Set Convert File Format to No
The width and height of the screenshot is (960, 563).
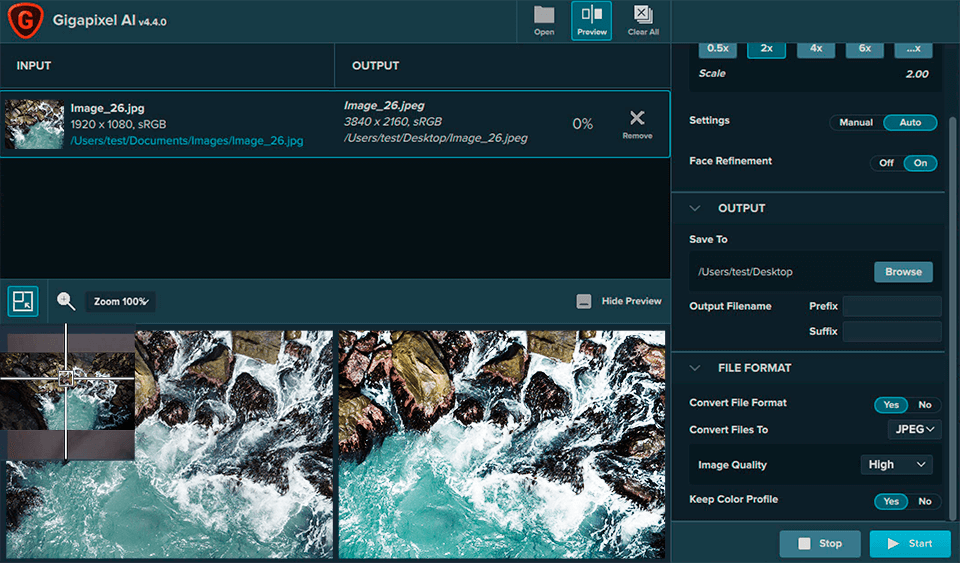[x=924, y=405]
